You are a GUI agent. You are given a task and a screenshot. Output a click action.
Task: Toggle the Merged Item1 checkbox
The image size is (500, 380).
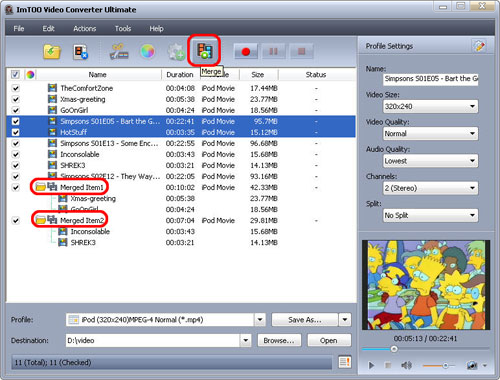[15, 187]
